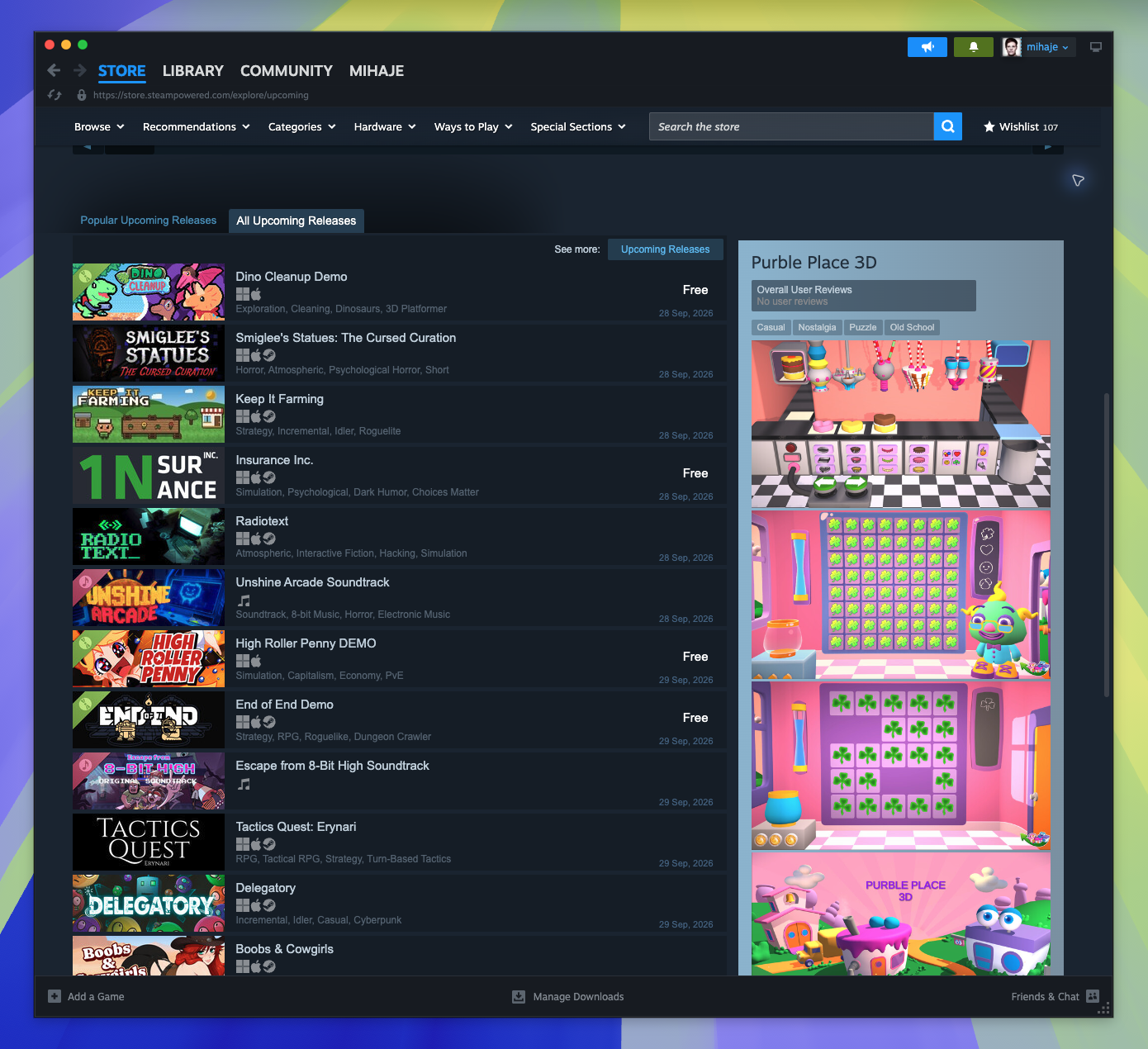Select All Upcoming Releases tab
The width and height of the screenshot is (1148, 1049).
[296, 221]
